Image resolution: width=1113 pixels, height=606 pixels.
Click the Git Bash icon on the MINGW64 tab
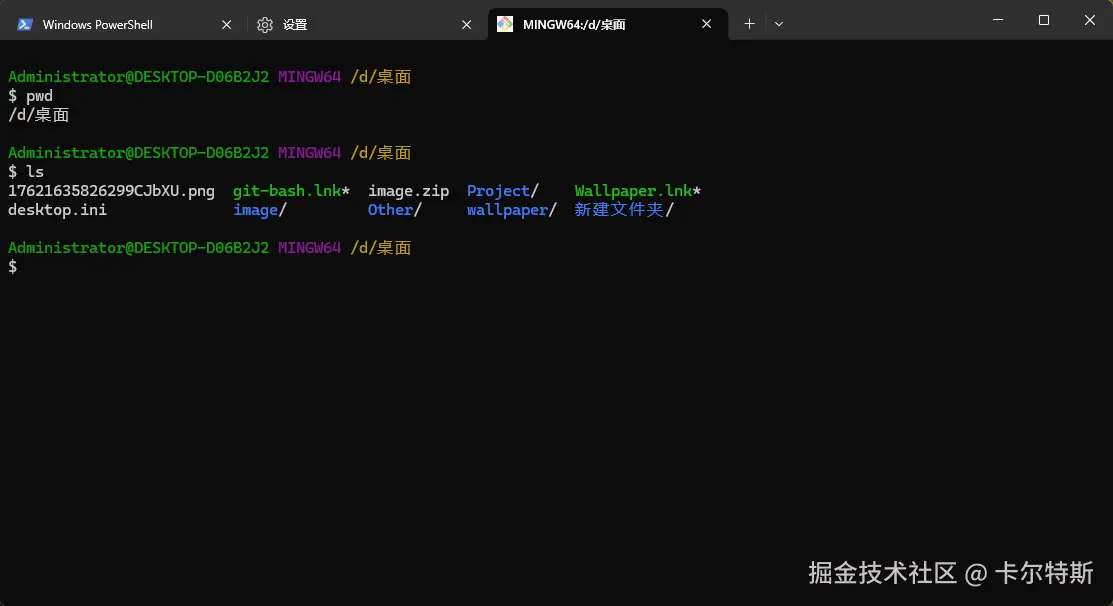[x=505, y=23]
